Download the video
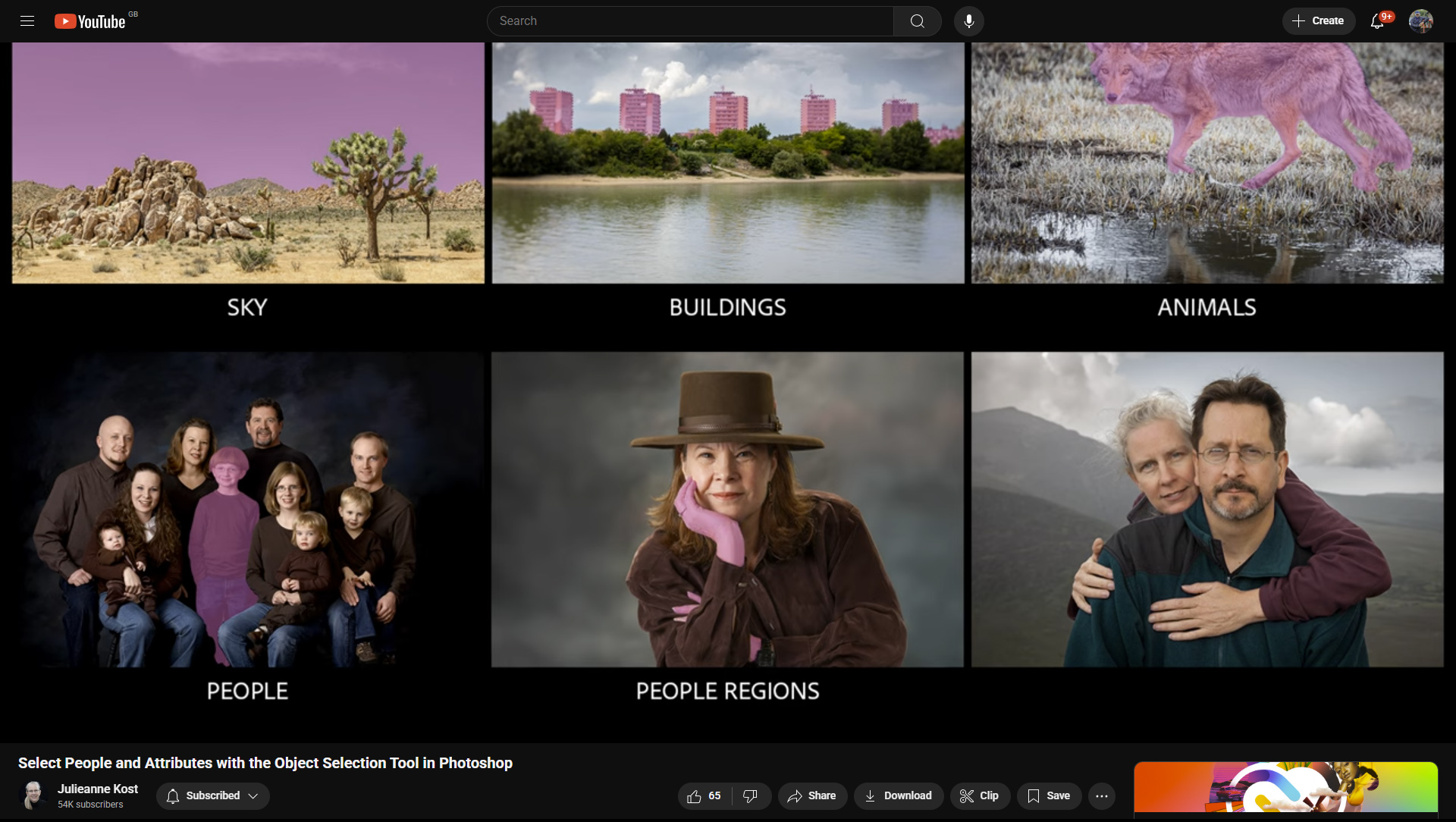The height and width of the screenshot is (822, 1456). 898,795
